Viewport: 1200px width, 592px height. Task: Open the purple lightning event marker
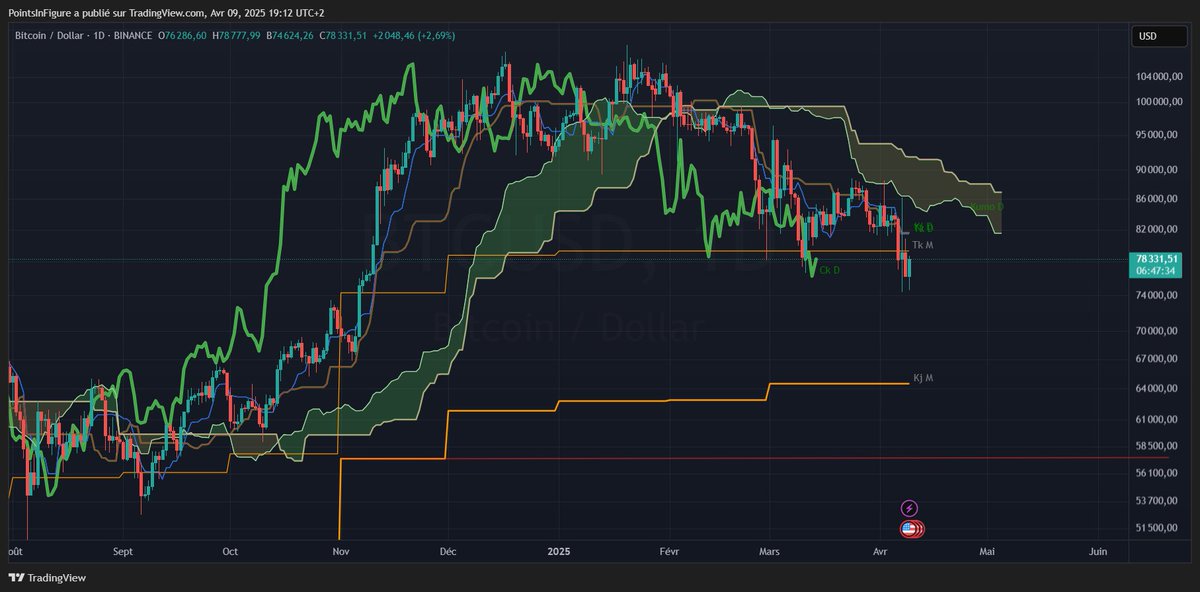click(x=910, y=508)
